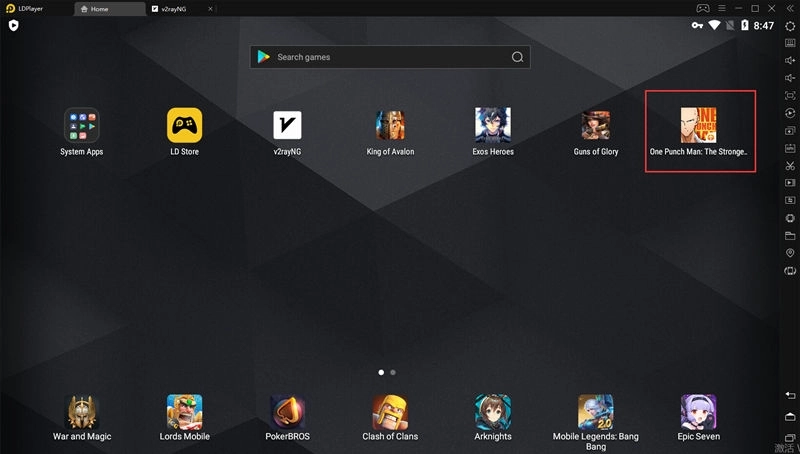Toggle fullscreen from the sidebar
Image resolution: width=800 pixels, height=454 pixels.
[x=790, y=95]
